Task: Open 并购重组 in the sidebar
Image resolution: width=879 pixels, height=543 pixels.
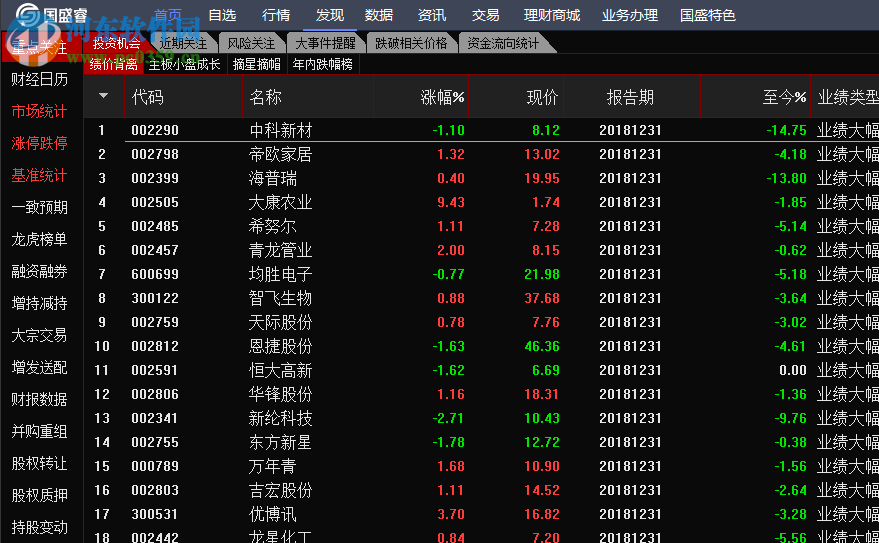Action: pyautogui.click(x=39, y=431)
